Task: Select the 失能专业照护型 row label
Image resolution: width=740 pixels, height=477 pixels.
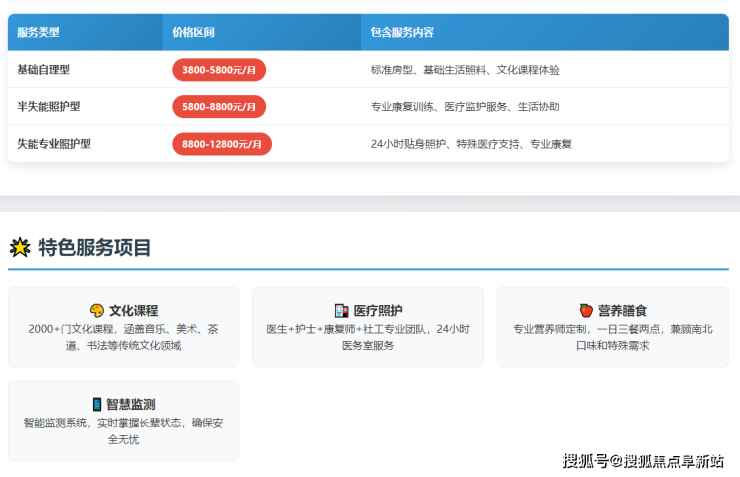Action: tap(54, 144)
